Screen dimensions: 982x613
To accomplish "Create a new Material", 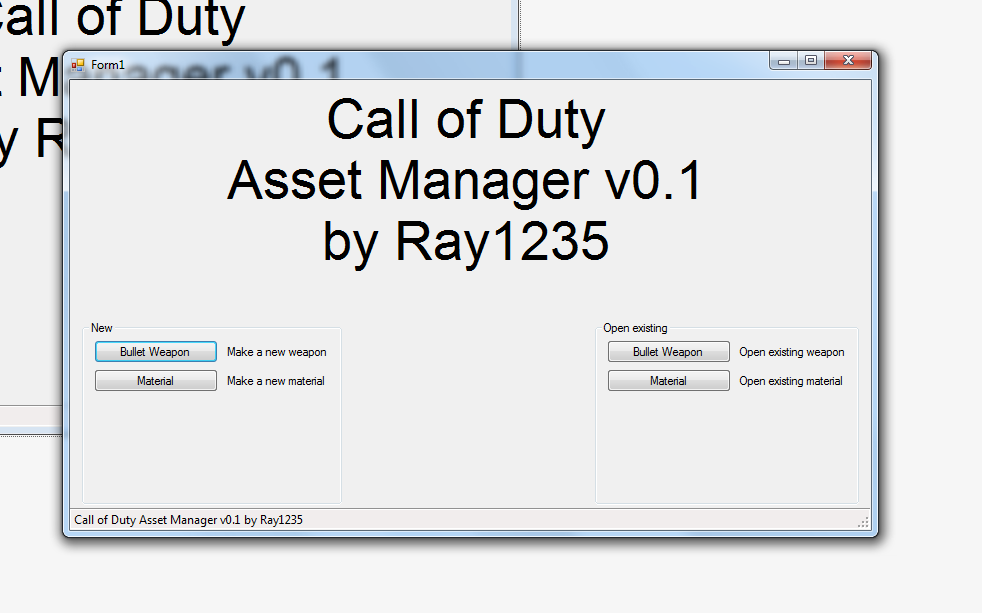I will [x=156, y=381].
